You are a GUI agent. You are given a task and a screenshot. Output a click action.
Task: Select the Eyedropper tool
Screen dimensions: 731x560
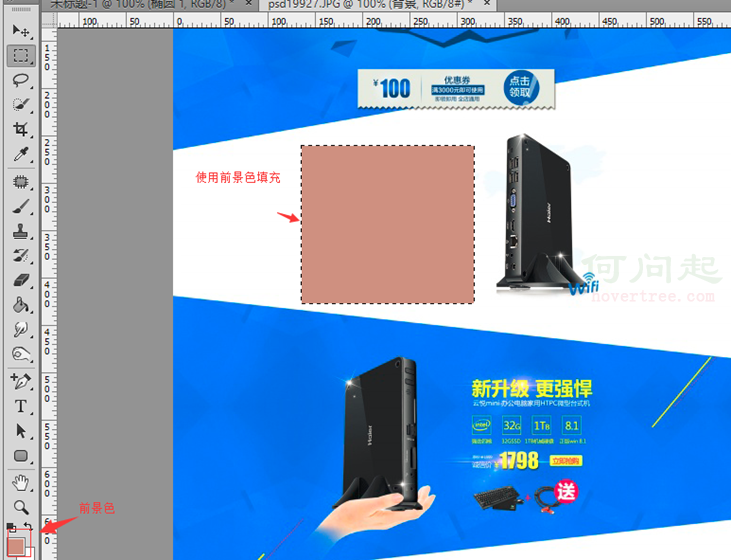click(x=20, y=154)
